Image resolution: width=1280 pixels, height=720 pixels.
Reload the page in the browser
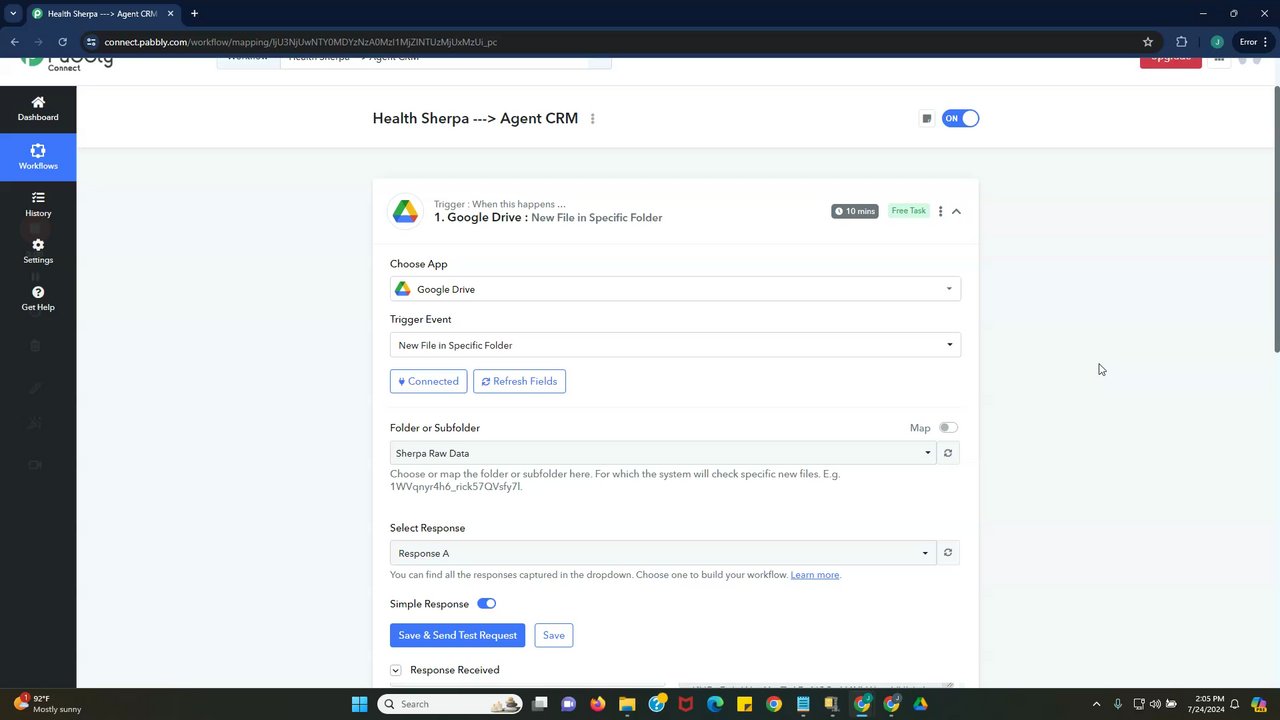[62, 42]
